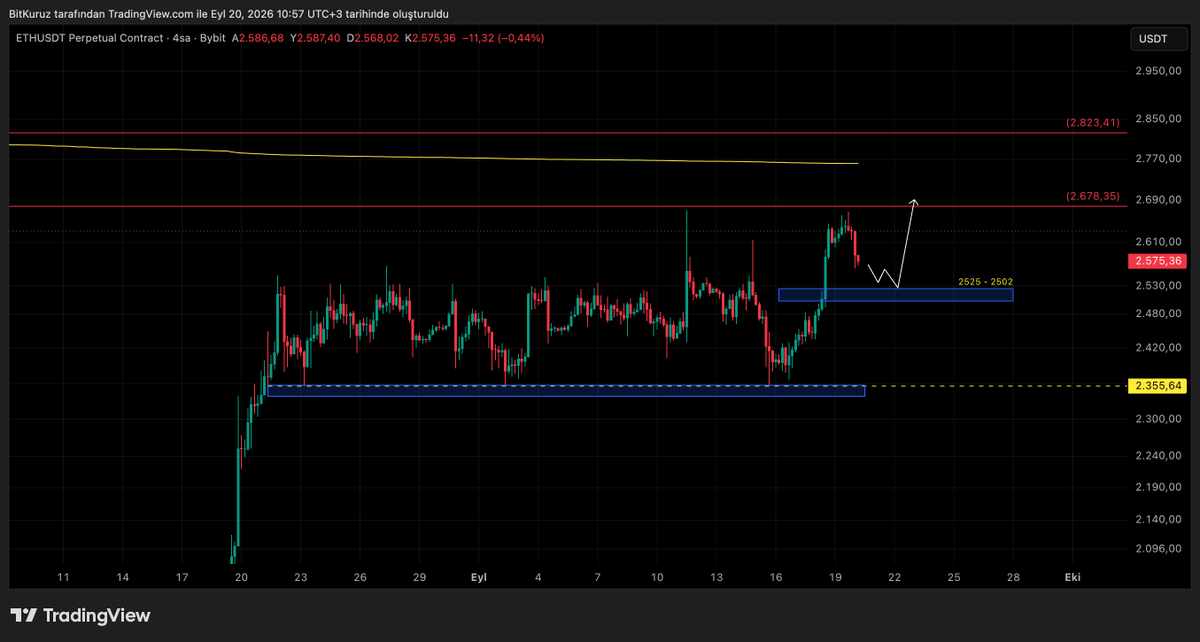This screenshot has width=1200, height=642.
Task: Click date 22 on the time axis
Action: 894,578
